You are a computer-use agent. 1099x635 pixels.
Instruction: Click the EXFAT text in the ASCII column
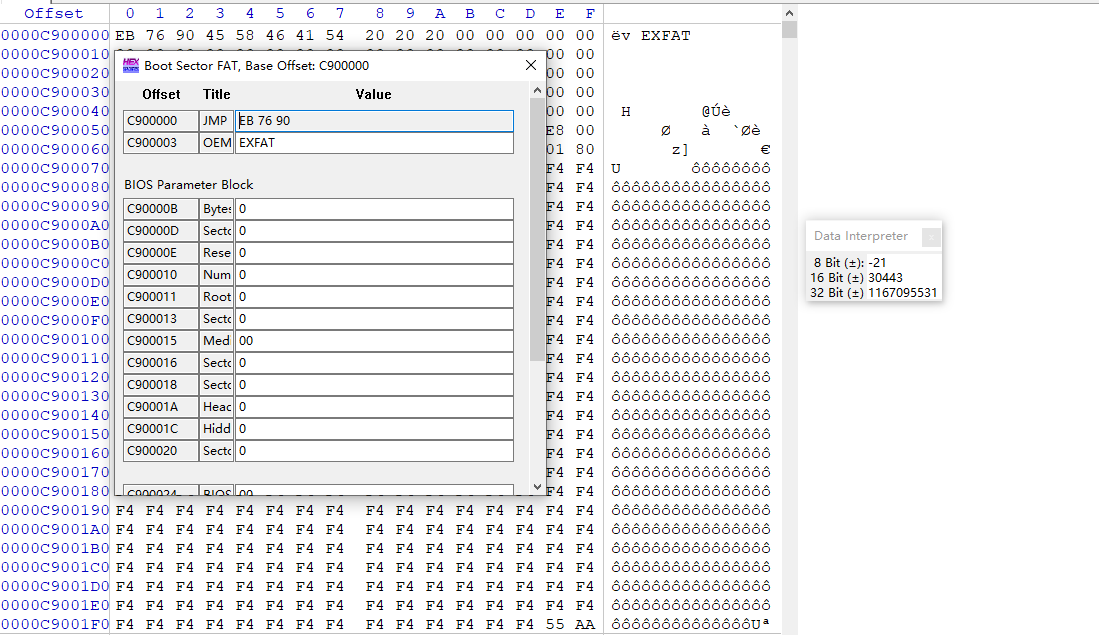pyautogui.click(x=666, y=35)
